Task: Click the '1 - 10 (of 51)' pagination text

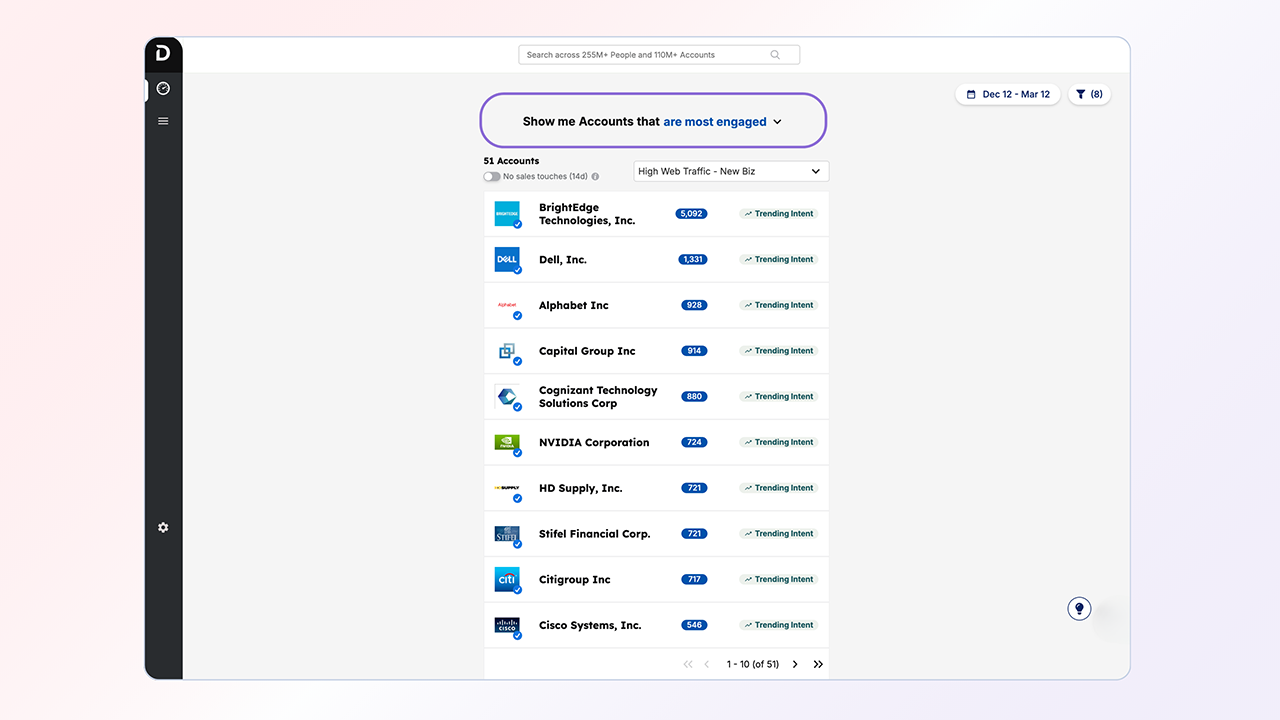Action: pyautogui.click(x=753, y=664)
